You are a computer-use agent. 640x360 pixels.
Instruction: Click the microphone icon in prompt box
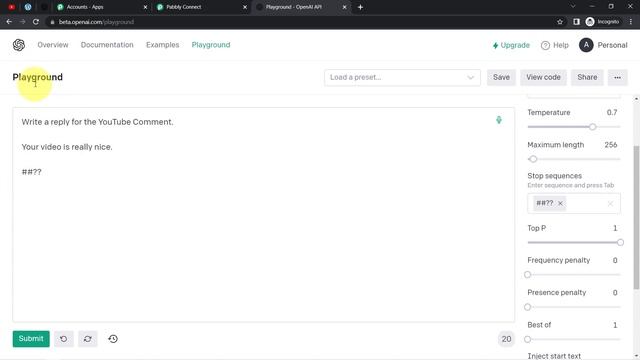pos(499,120)
